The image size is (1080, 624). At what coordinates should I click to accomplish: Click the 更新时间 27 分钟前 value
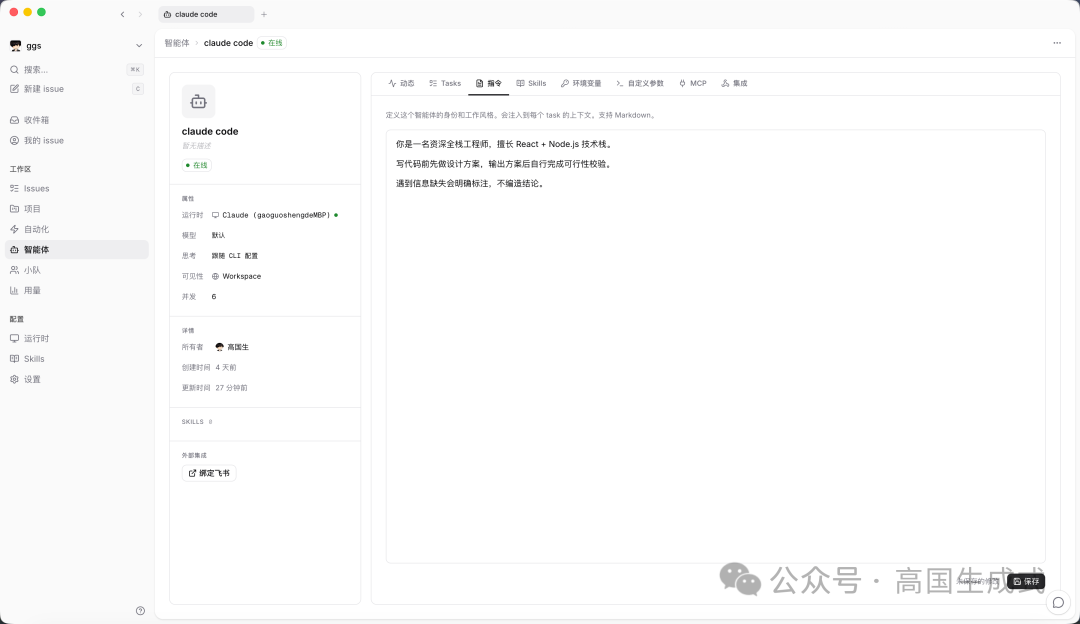[x=231, y=388]
